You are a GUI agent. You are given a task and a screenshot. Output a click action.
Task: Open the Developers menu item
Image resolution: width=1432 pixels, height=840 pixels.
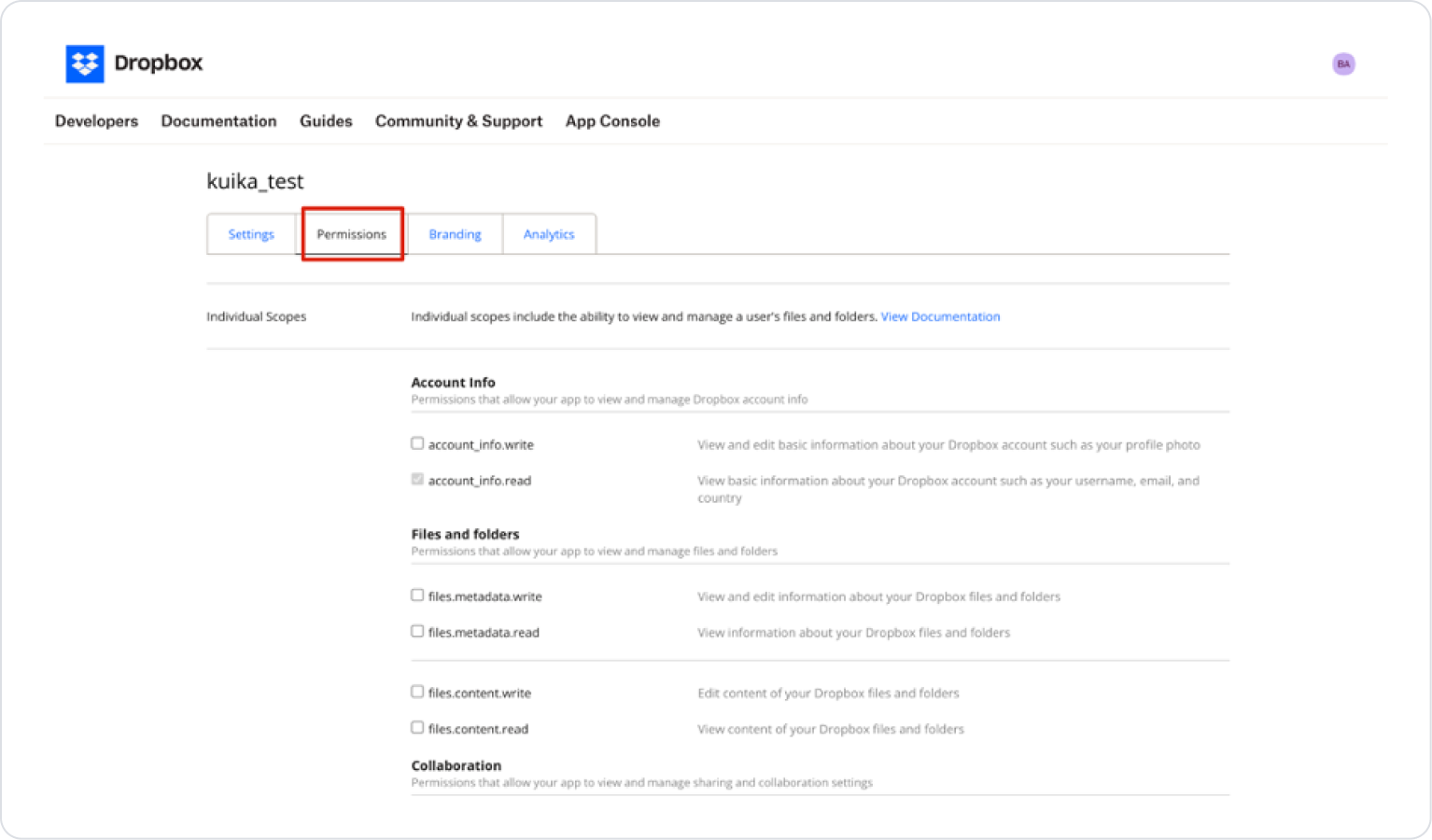coord(96,121)
